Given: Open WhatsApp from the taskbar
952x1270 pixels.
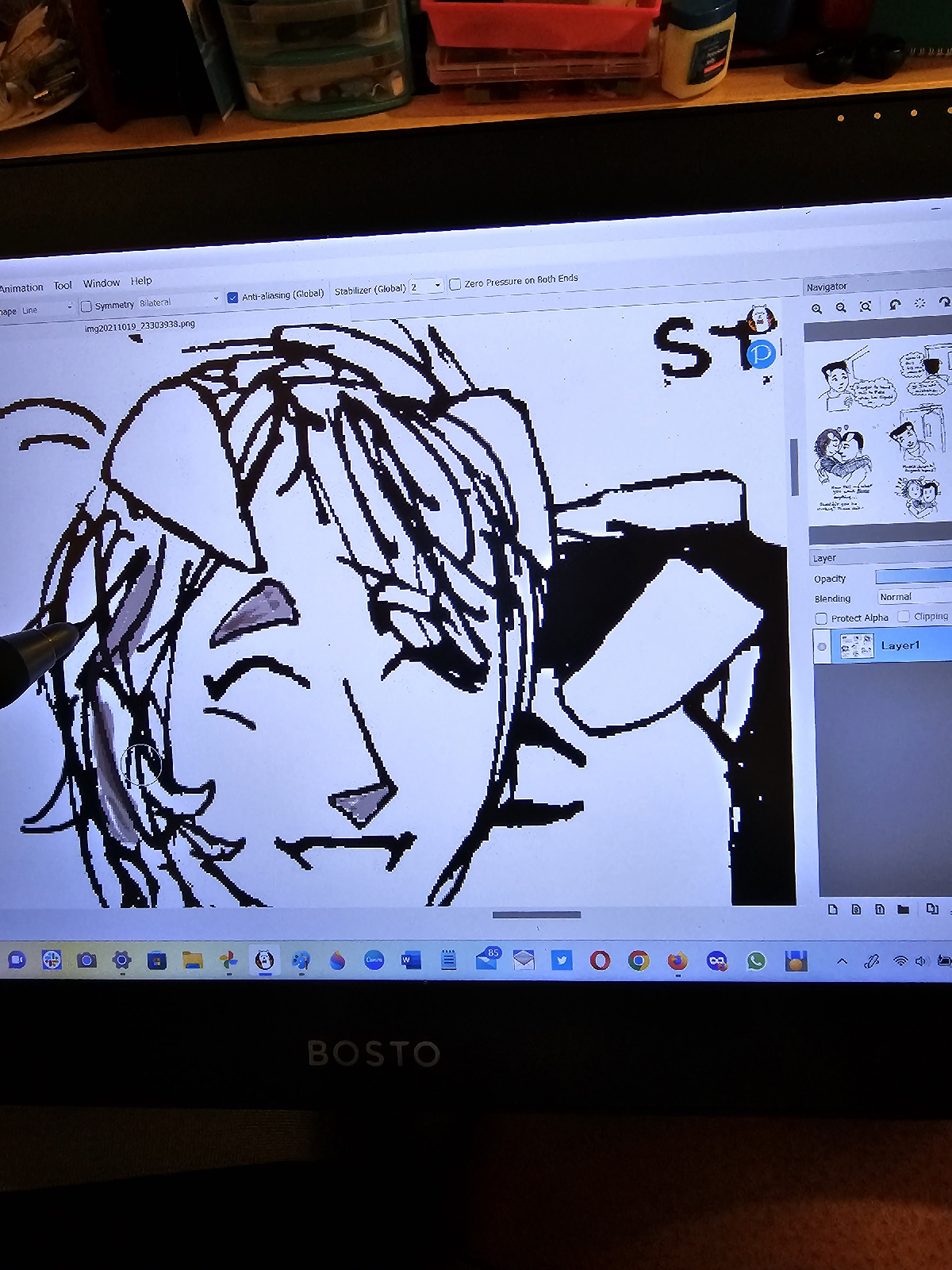Looking at the screenshot, I should [x=756, y=961].
